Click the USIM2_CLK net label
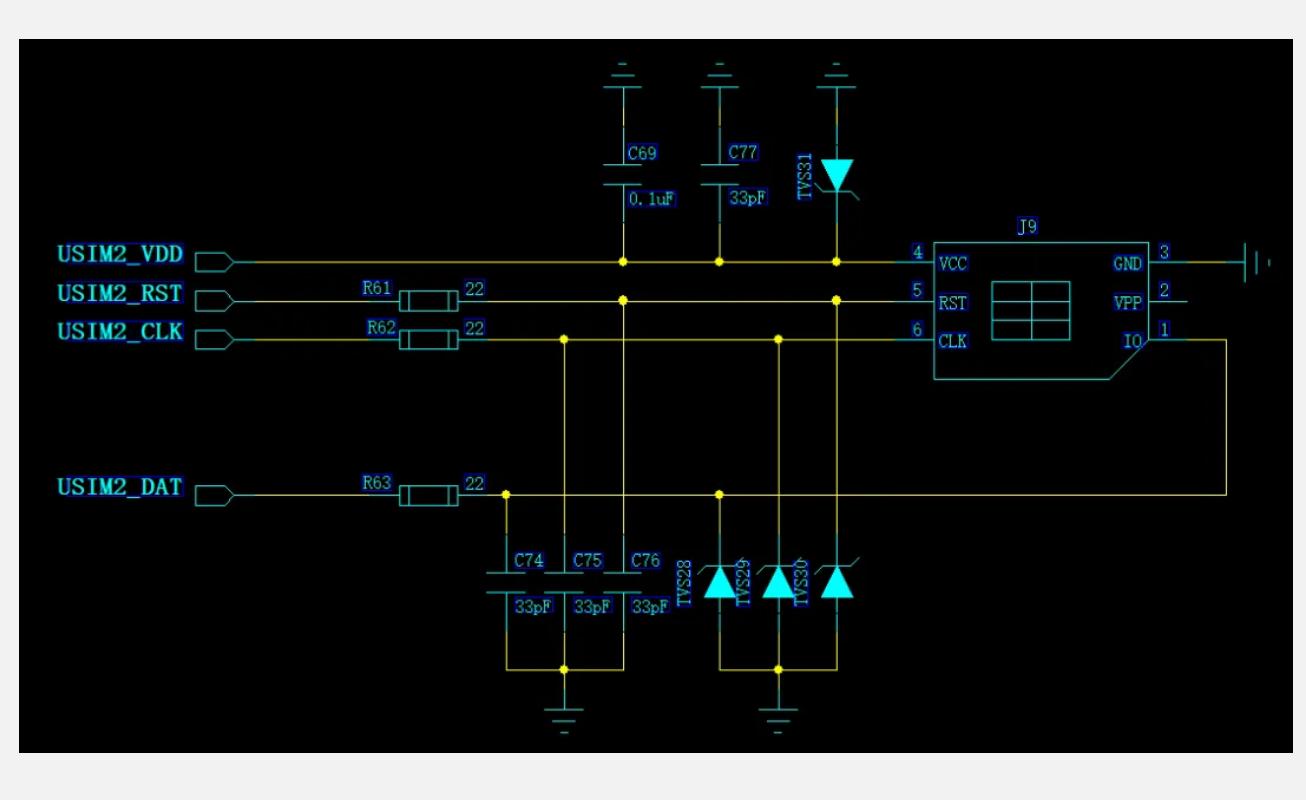 120,332
